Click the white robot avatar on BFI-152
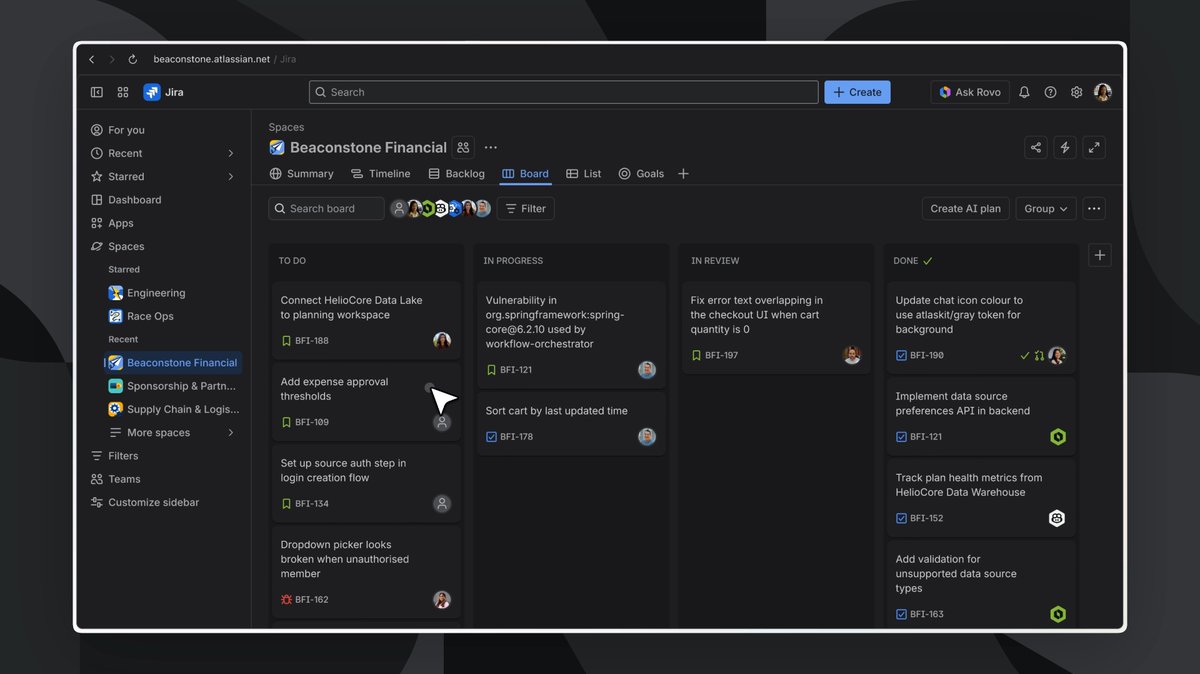The image size is (1200, 674). pyautogui.click(x=1057, y=518)
